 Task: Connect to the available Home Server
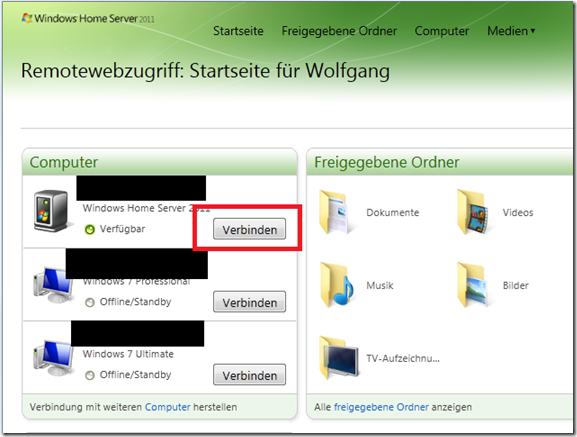coord(249,229)
